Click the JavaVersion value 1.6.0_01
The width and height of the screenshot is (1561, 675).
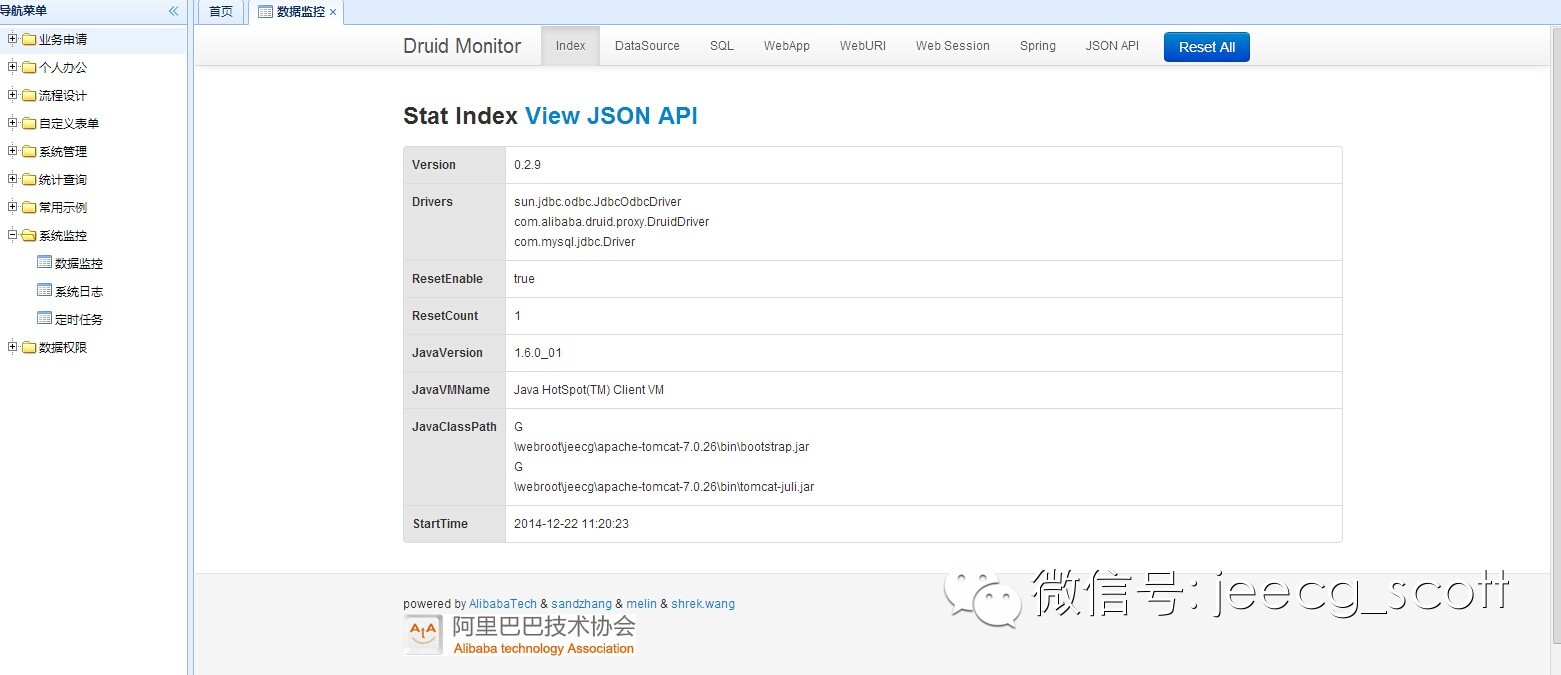tap(537, 353)
